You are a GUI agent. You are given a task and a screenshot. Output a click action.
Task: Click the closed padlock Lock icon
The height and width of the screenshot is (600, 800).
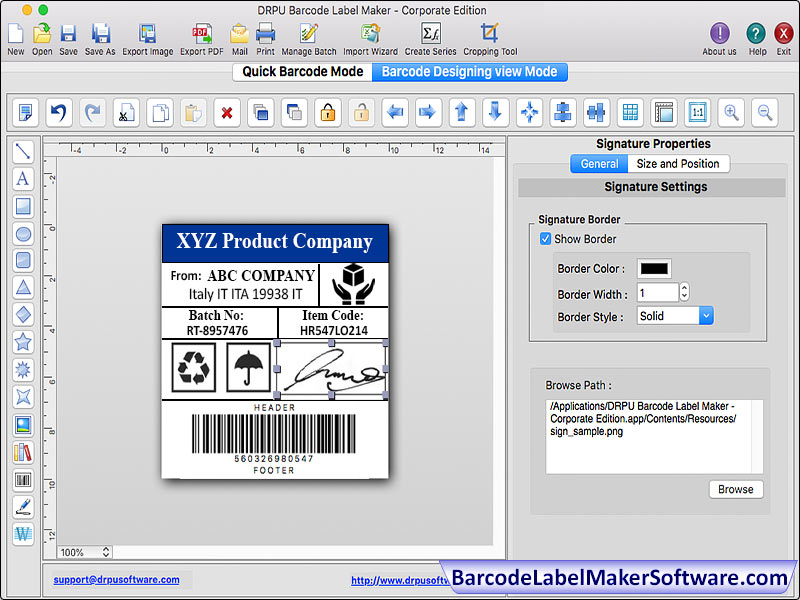tap(328, 112)
